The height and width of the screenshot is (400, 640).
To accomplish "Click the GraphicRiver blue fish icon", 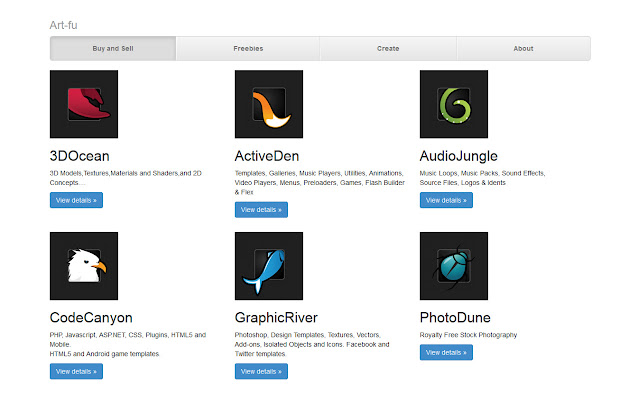I will tap(269, 266).
